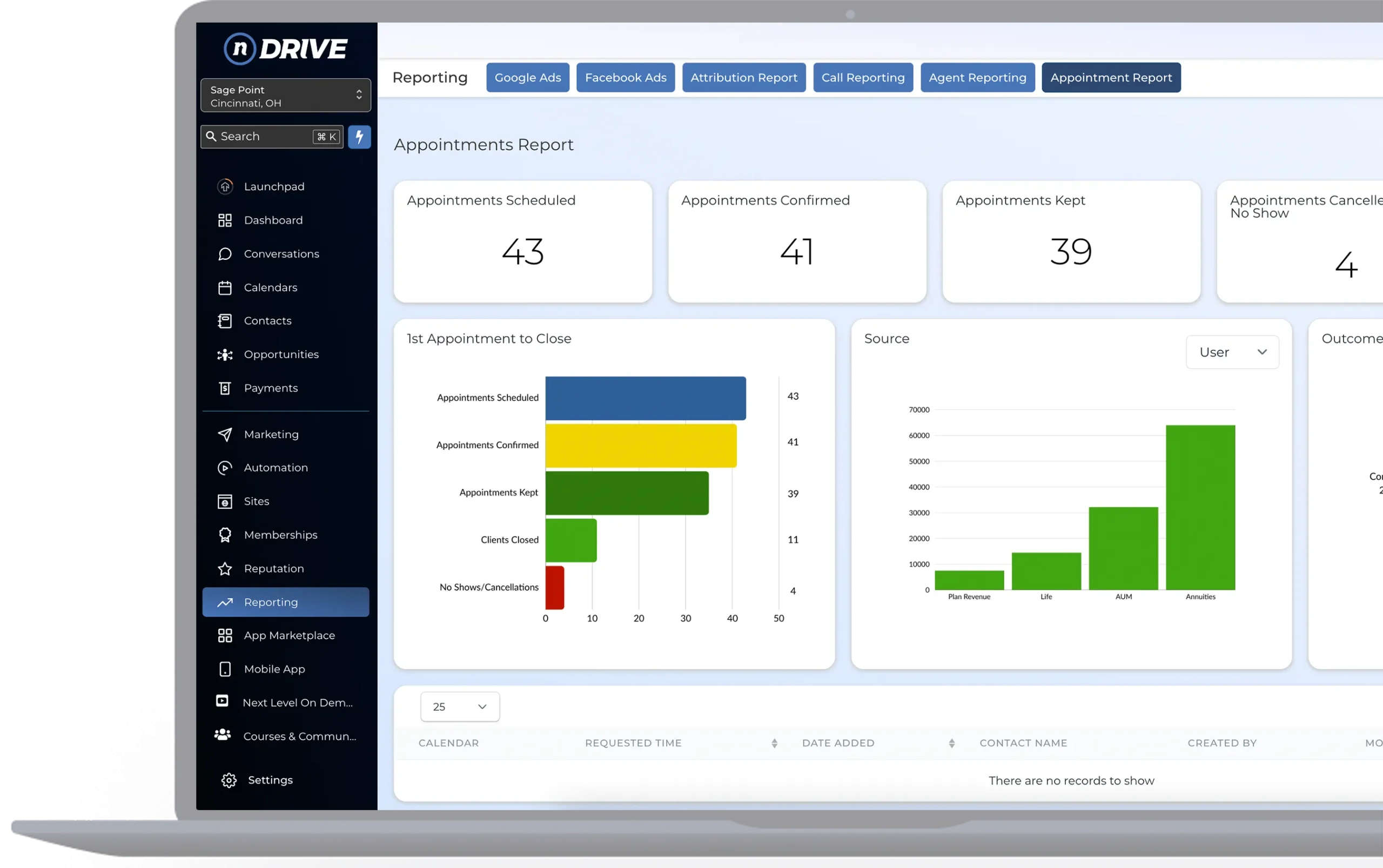This screenshot has height=868, width=1383.
Task: Click the Mobile App phone icon
Action: [225, 669]
